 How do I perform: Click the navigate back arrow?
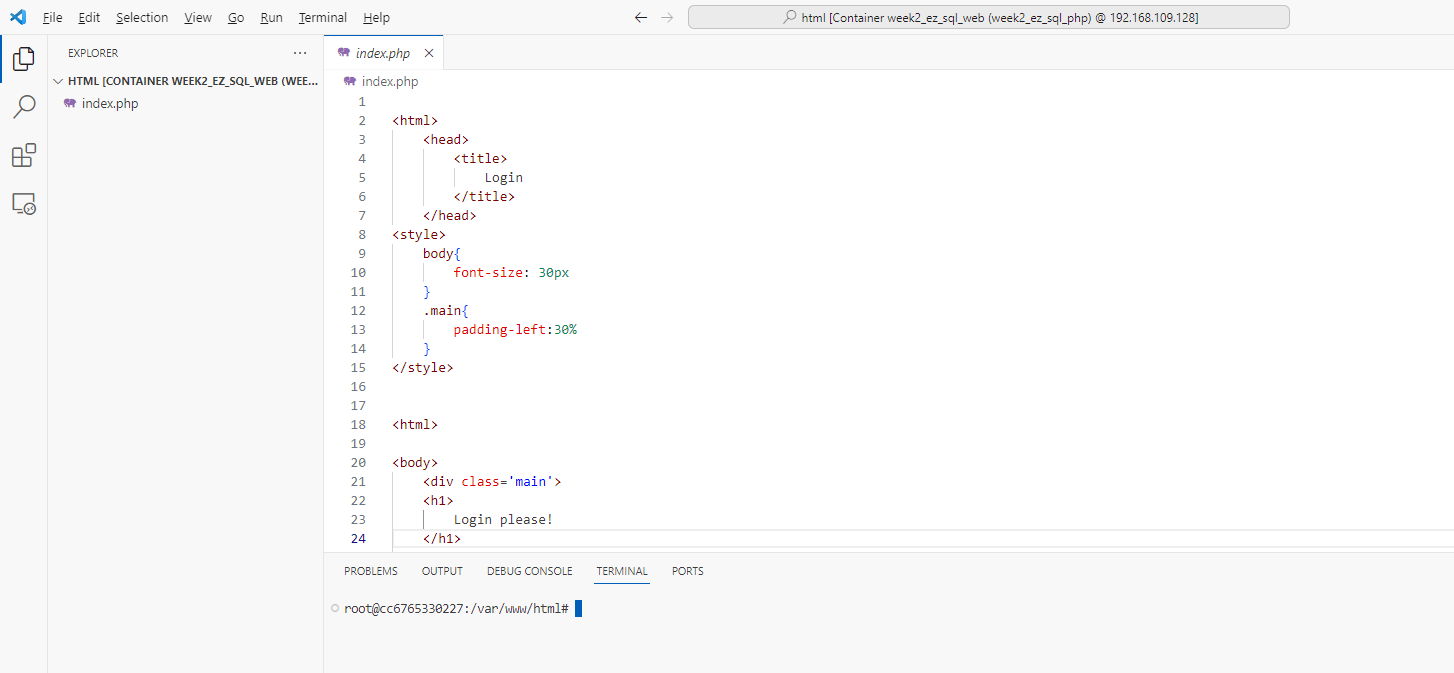coord(641,18)
